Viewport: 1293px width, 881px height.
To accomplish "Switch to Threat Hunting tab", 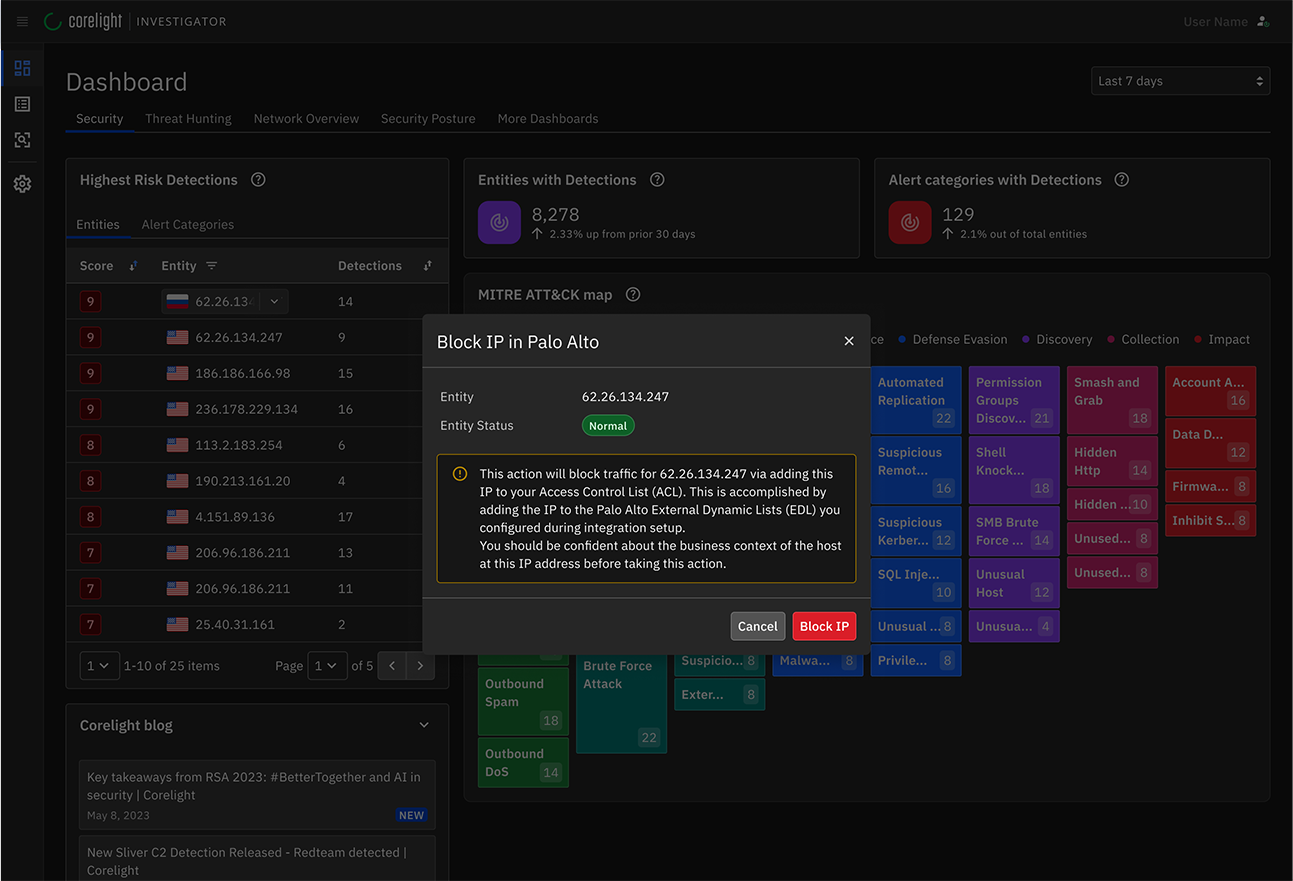I will click(x=188, y=118).
